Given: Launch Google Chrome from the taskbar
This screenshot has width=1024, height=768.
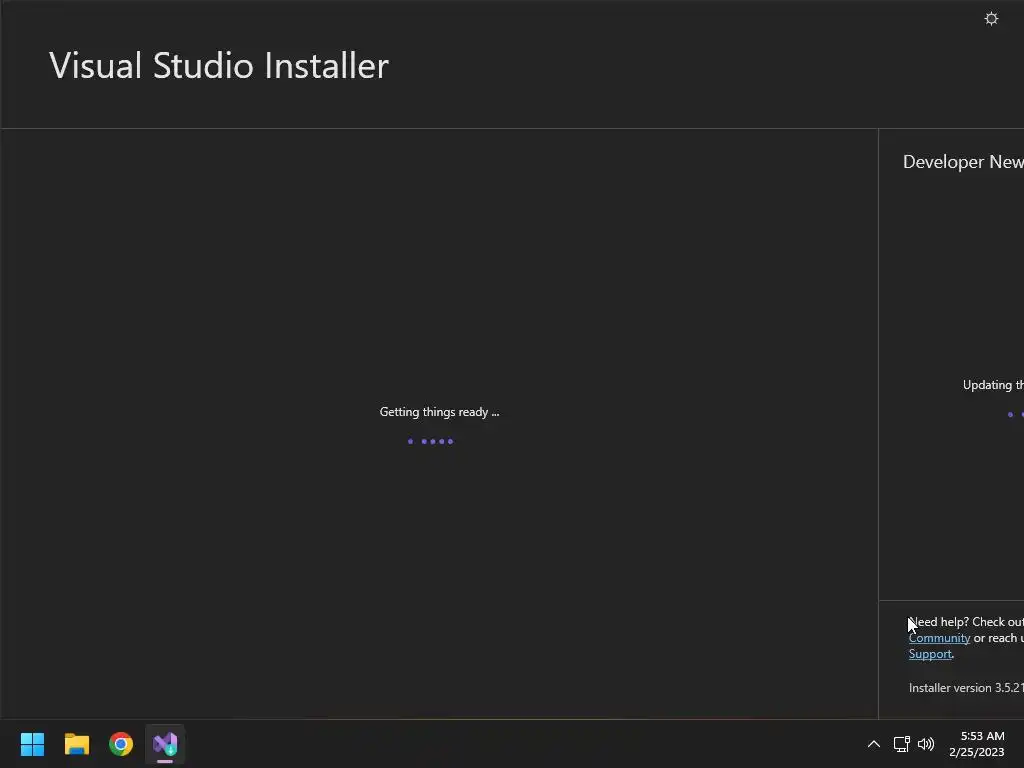Looking at the screenshot, I should (x=121, y=744).
